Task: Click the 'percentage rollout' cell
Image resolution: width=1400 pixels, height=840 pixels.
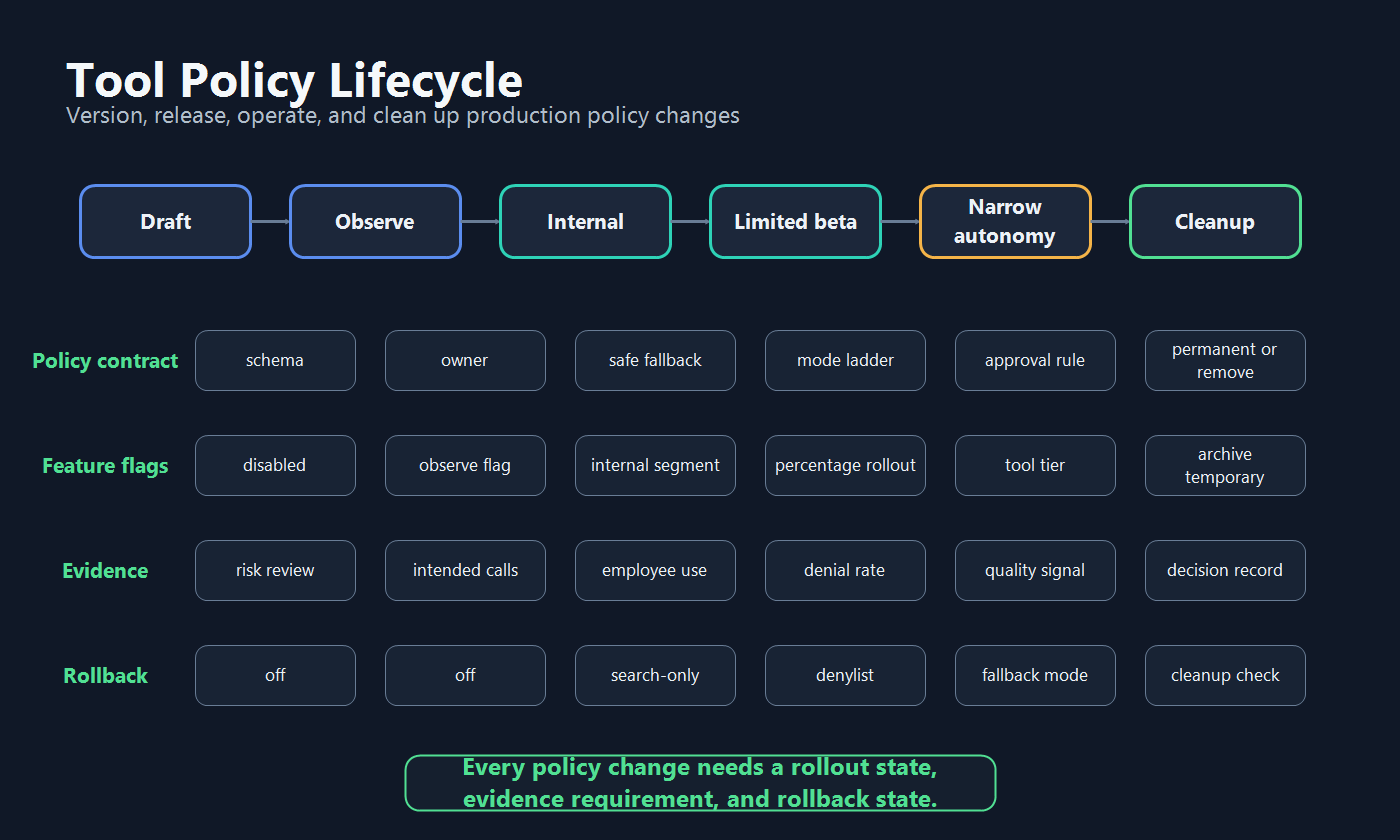Action: [x=845, y=466]
